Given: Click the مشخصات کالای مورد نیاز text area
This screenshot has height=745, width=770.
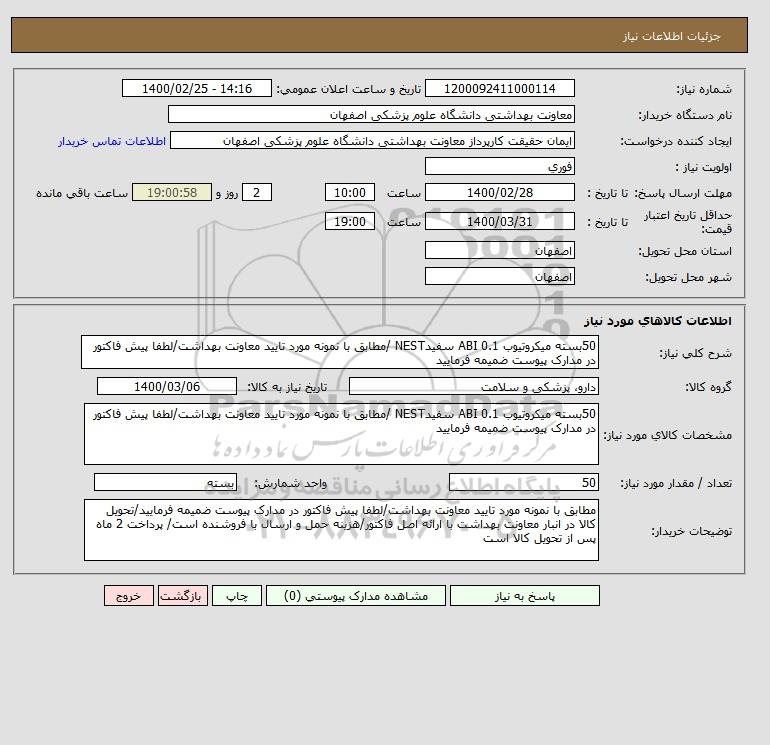Looking at the screenshot, I should [x=341, y=434].
